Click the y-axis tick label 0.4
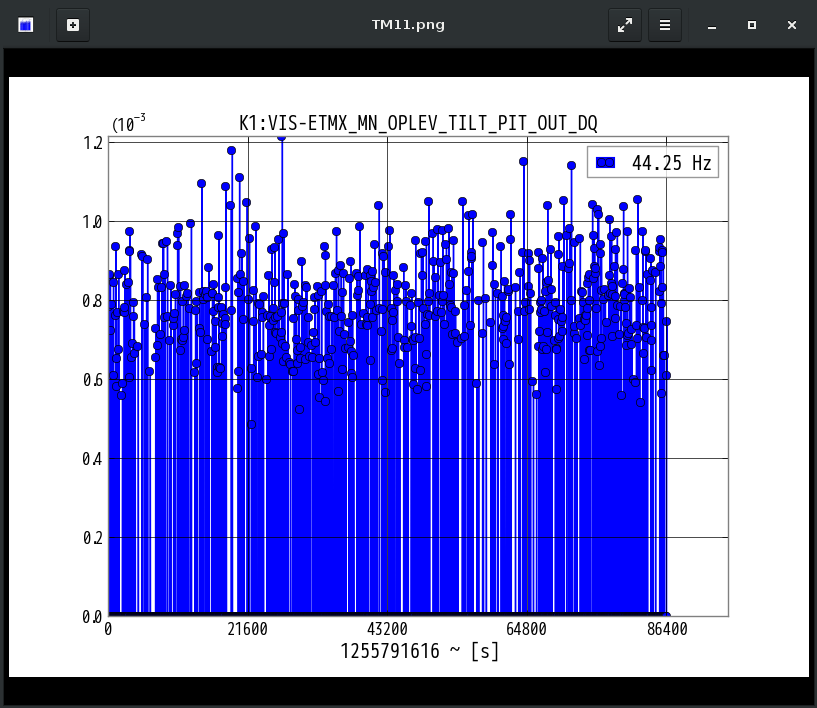This screenshot has width=817, height=708. pyautogui.click(x=93, y=458)
